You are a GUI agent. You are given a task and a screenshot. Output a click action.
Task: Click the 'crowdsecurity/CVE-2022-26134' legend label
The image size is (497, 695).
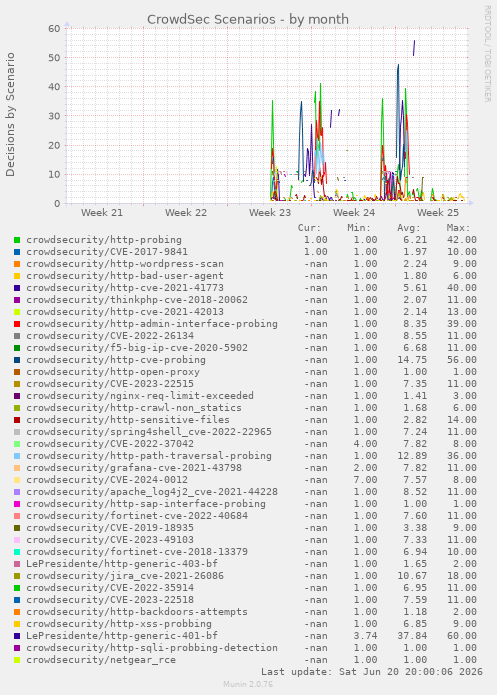pyautogui.click(x=110, y=336)
